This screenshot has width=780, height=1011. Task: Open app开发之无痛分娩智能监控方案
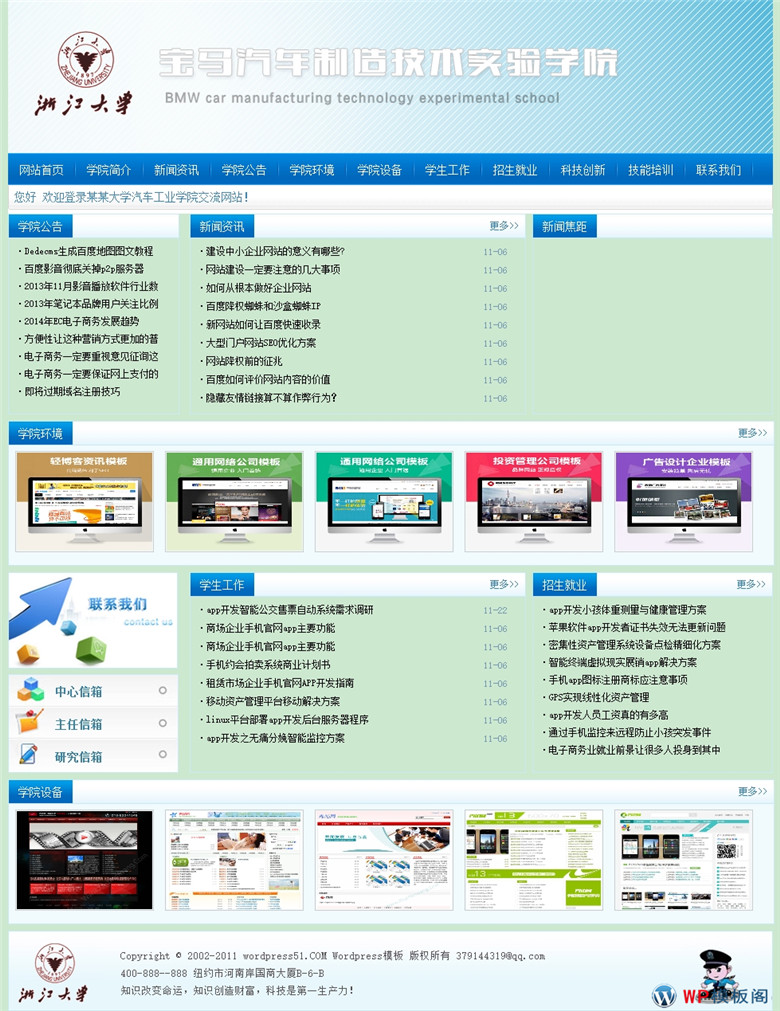275,738
